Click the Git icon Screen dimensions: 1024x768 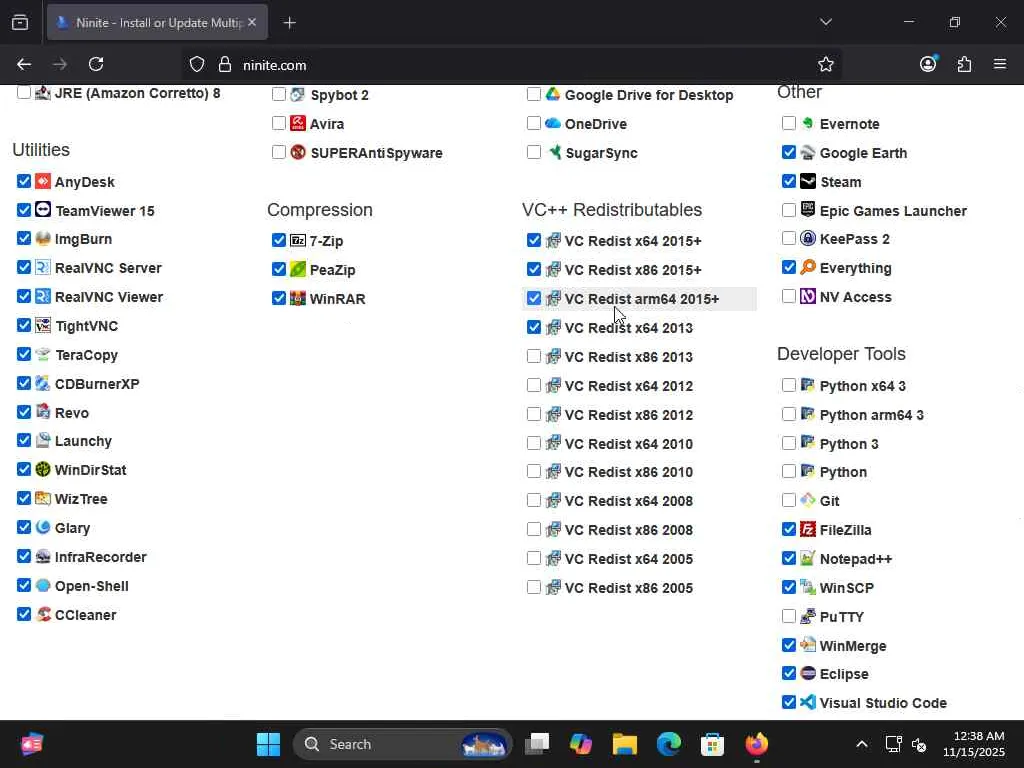click(808, 500)
